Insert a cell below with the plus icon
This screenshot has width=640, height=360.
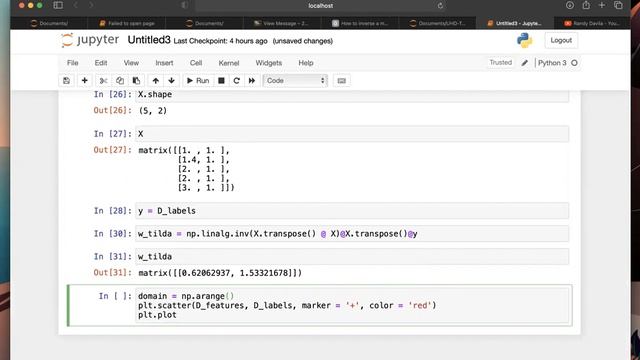point(84,81)
